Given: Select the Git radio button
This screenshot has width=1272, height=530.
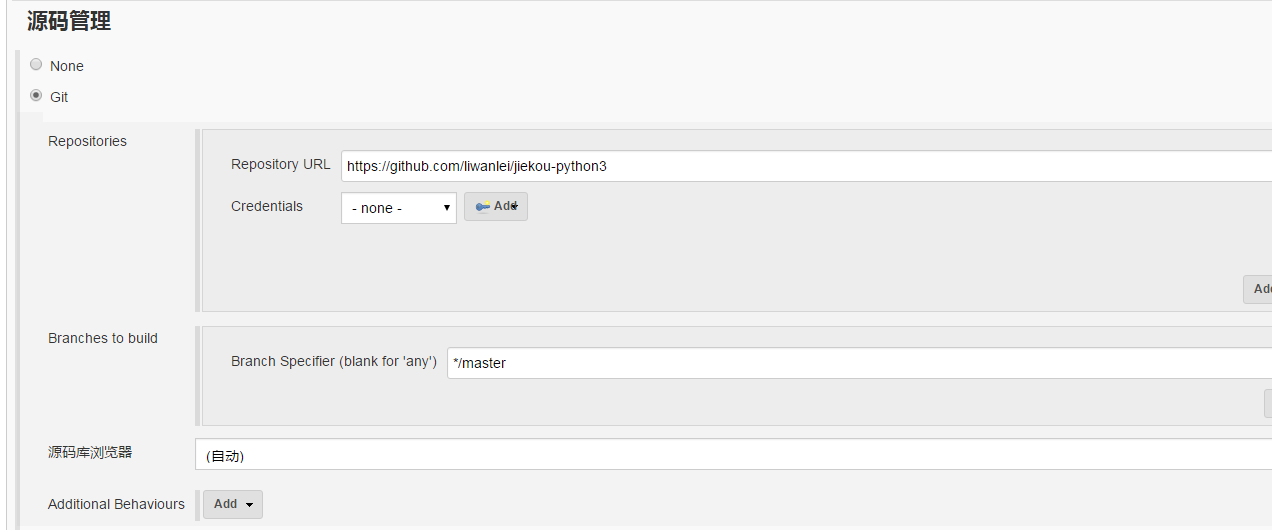Looking at the screenshot, I should coord(36,96).
